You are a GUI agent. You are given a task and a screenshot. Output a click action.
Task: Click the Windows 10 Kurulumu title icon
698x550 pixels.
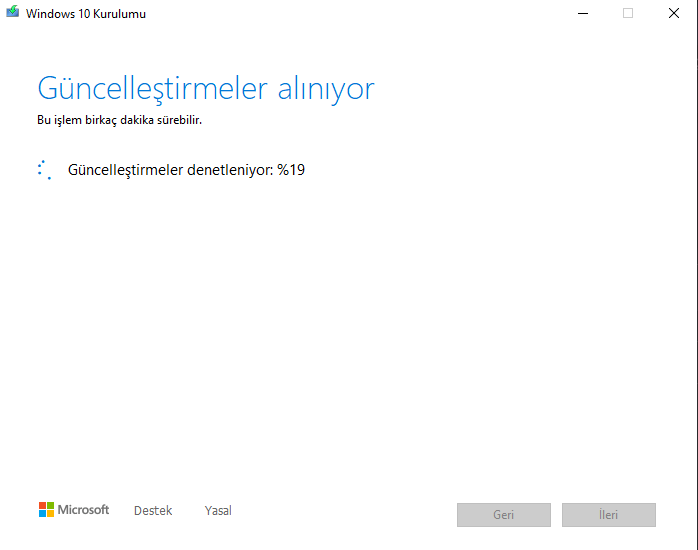12,12
